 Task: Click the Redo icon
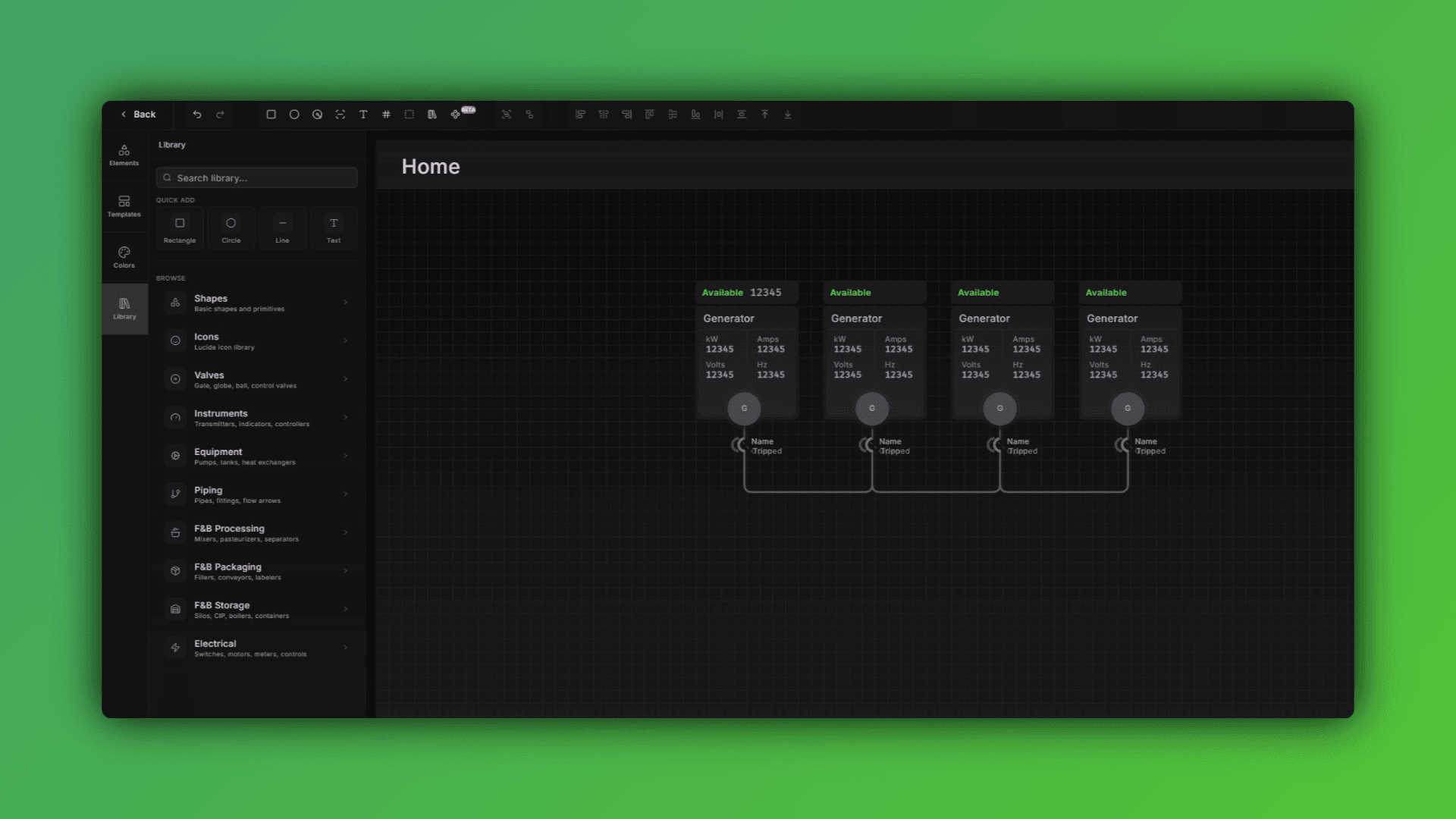coord(220,114)
